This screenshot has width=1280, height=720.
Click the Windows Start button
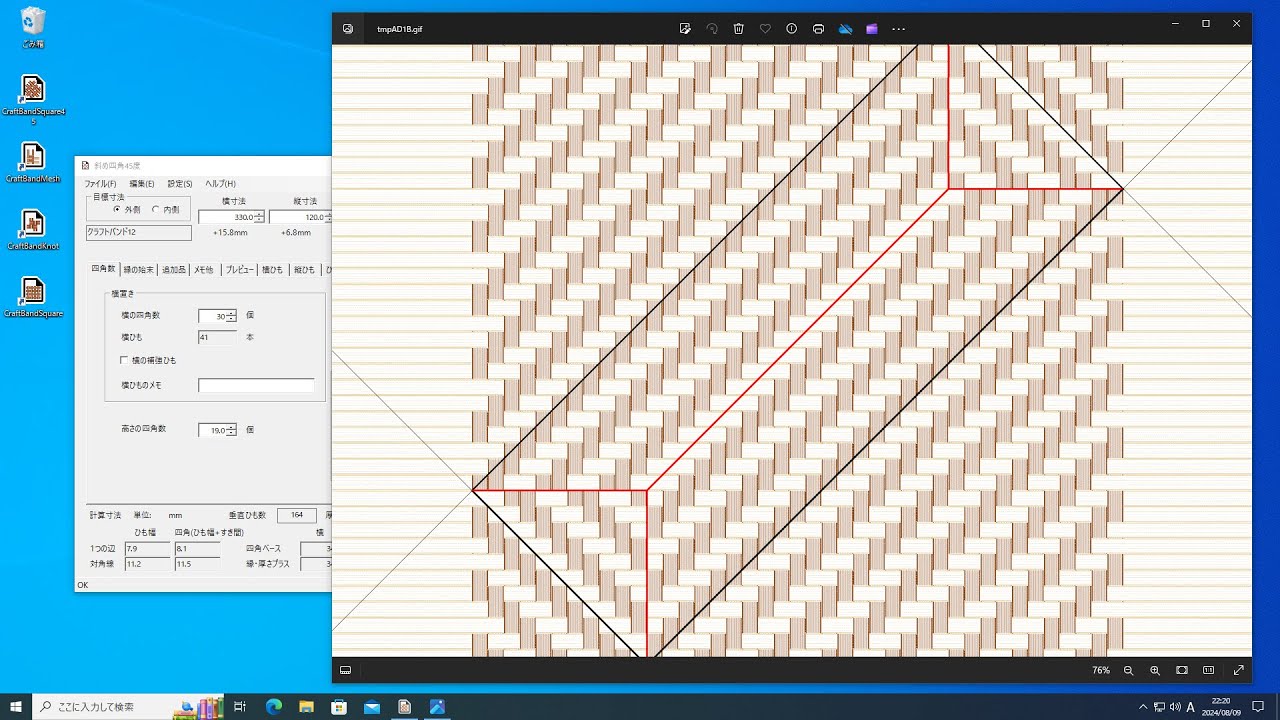point(15,707)
